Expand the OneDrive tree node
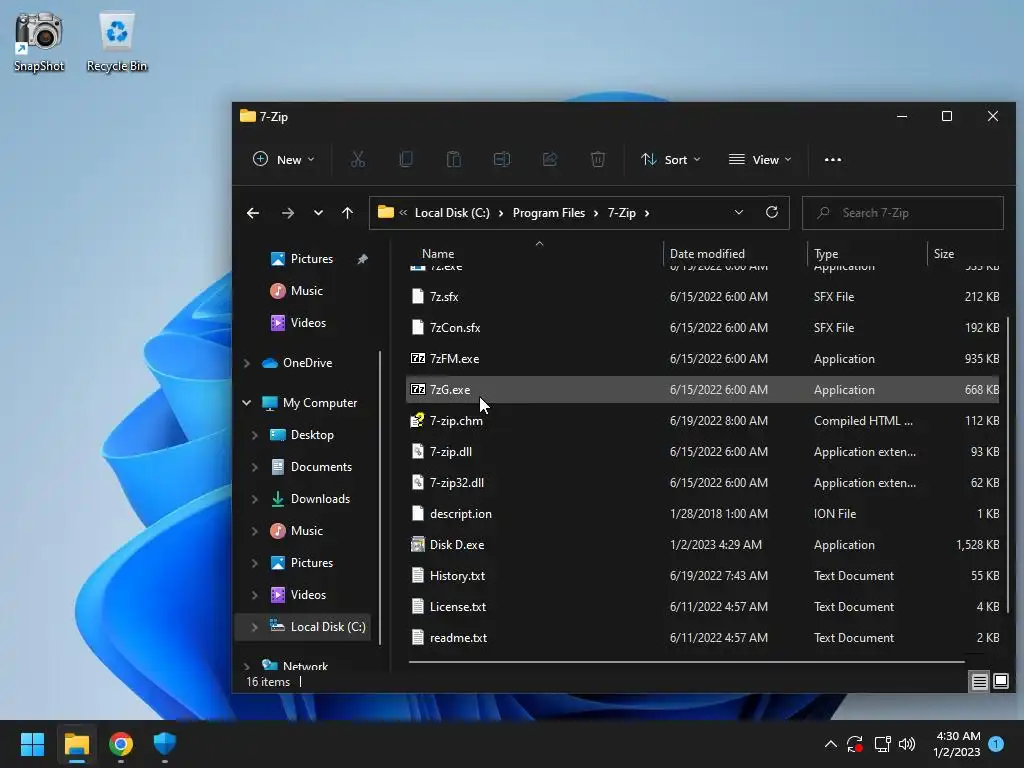Screen dimensions: 1024x768 point(247,363)
